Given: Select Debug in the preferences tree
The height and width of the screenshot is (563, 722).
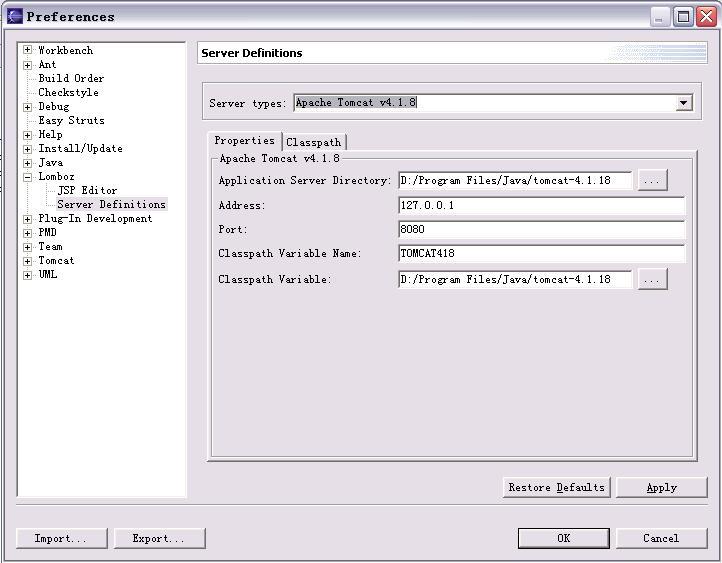Looking at the screenshot, I should coord(53,106).
